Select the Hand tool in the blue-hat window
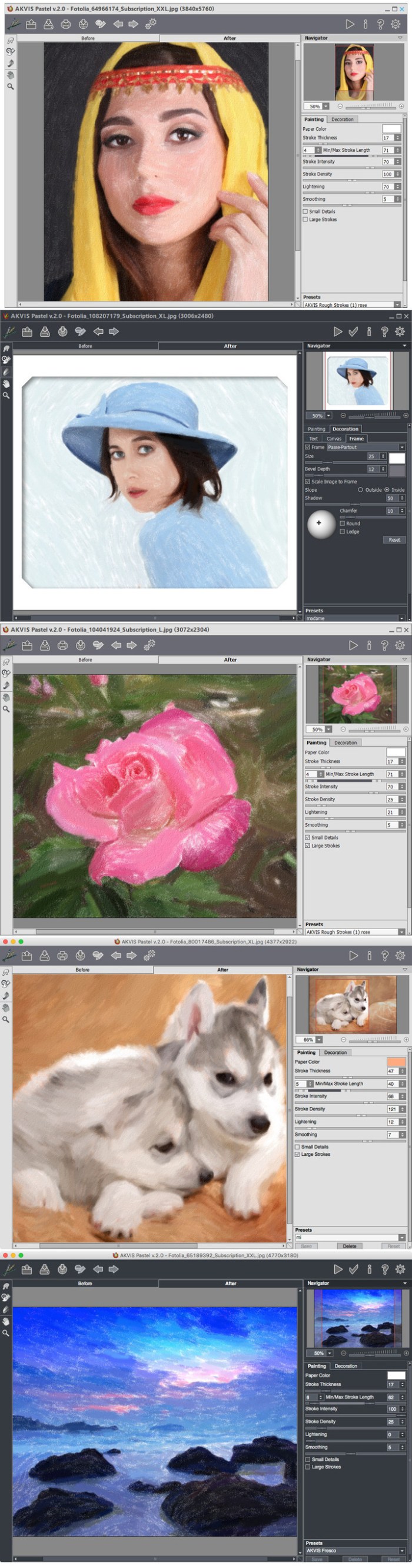 (6, 383)
